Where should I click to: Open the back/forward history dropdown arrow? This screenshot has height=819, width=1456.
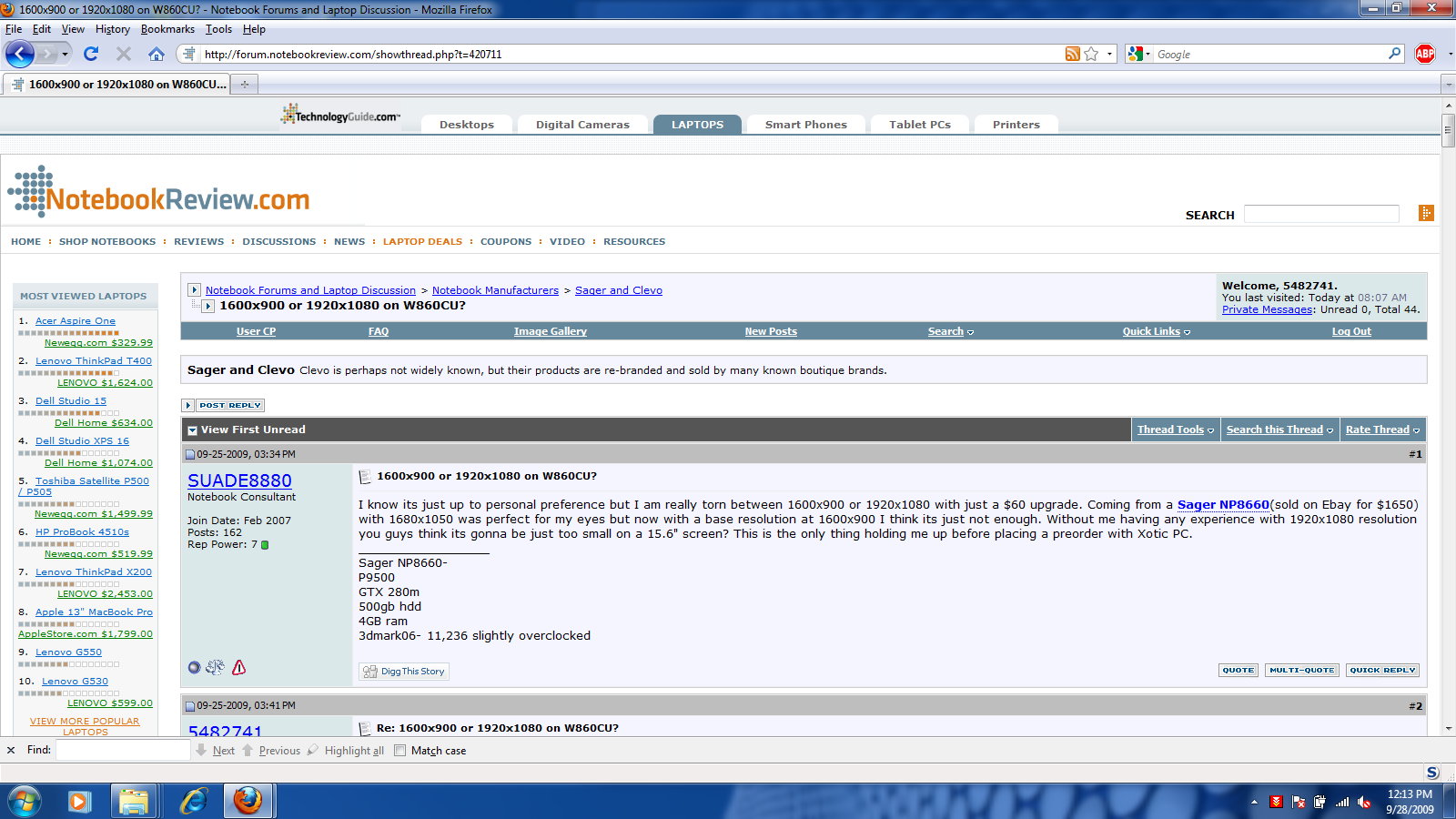pos(65,55)
